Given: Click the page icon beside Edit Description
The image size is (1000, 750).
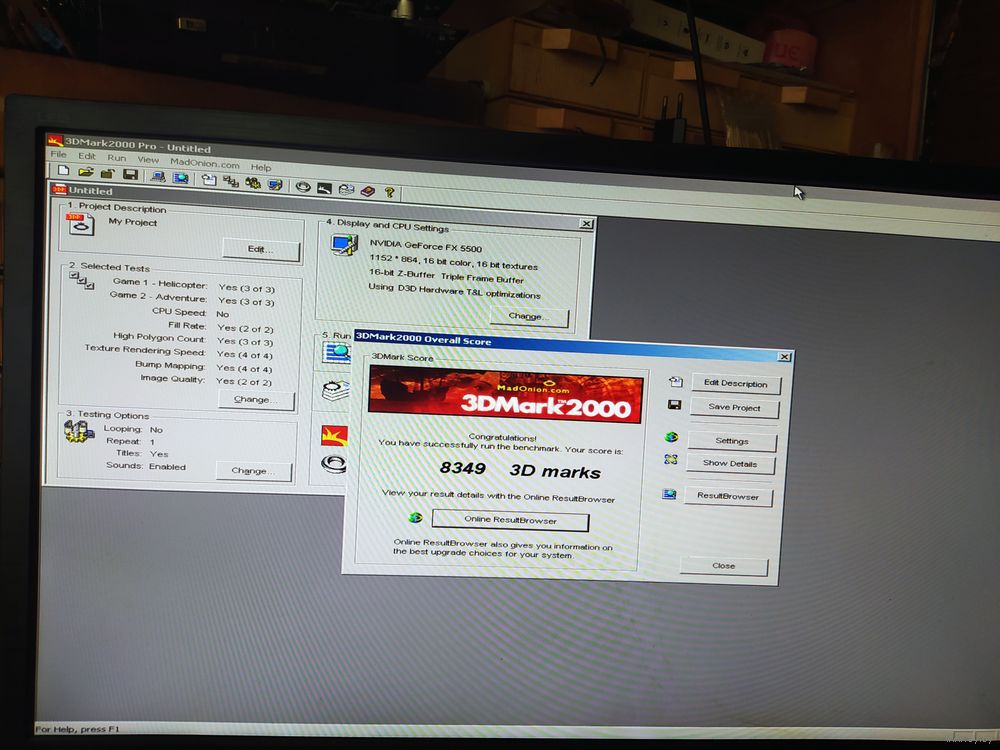Looking at the screenshot, I should pyautogui.click(x=675, y=381).
